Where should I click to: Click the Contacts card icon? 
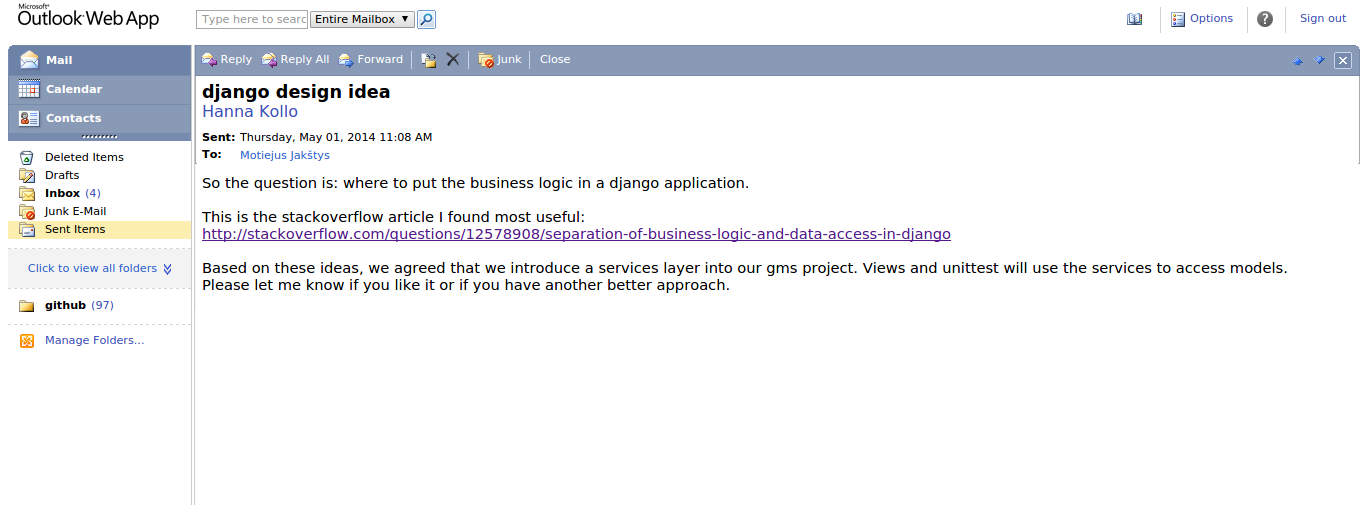point(29,118)
